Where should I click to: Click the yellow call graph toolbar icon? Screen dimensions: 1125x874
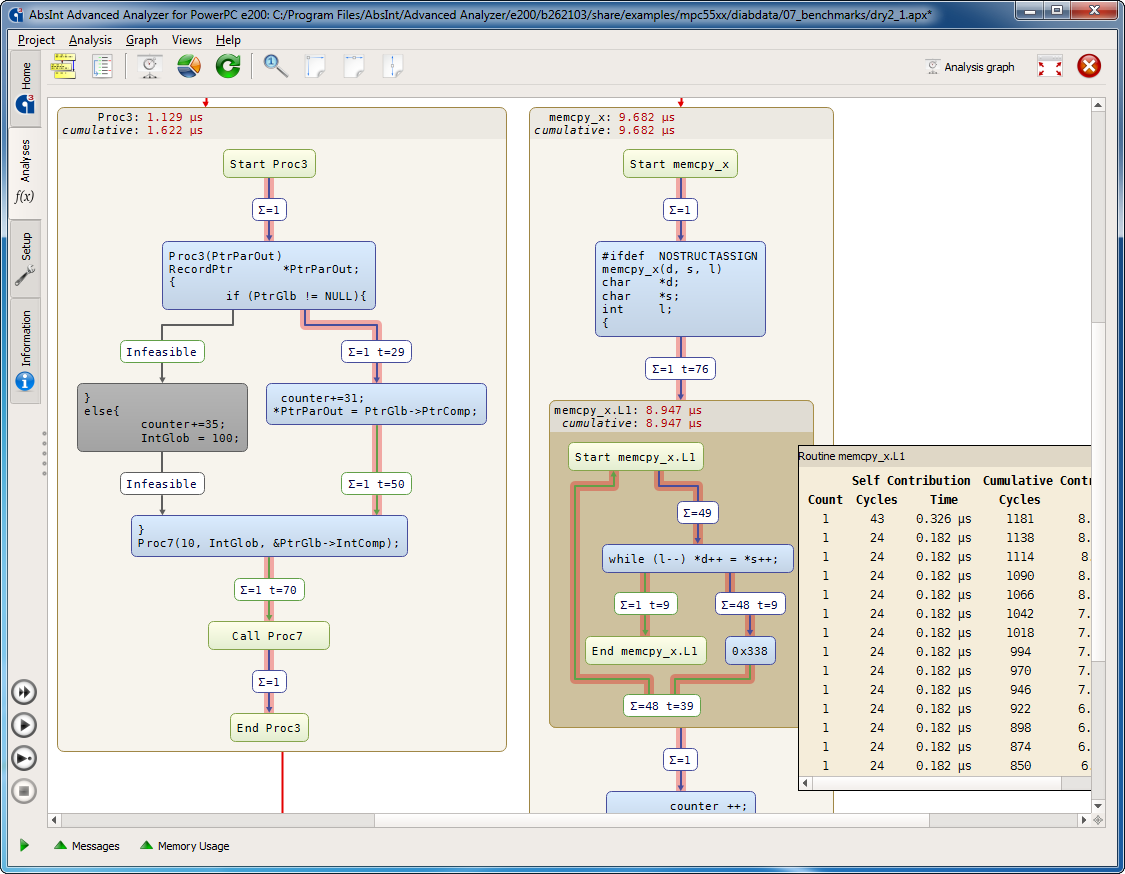[x=63, y=67]
